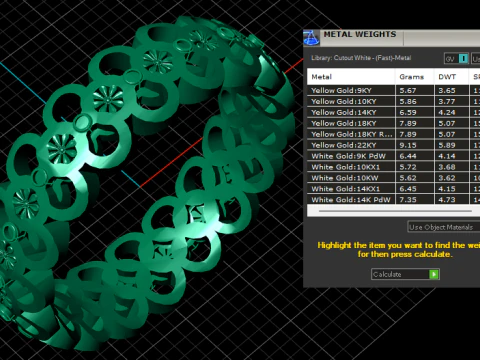Click the 3.68 DWT value

click(x=447, y=167)
